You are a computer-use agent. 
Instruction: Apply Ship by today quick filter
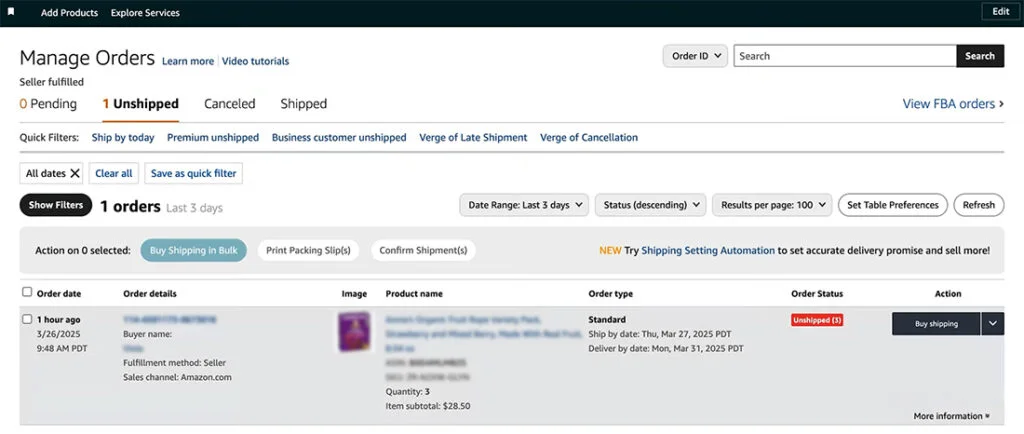(123, 138)
